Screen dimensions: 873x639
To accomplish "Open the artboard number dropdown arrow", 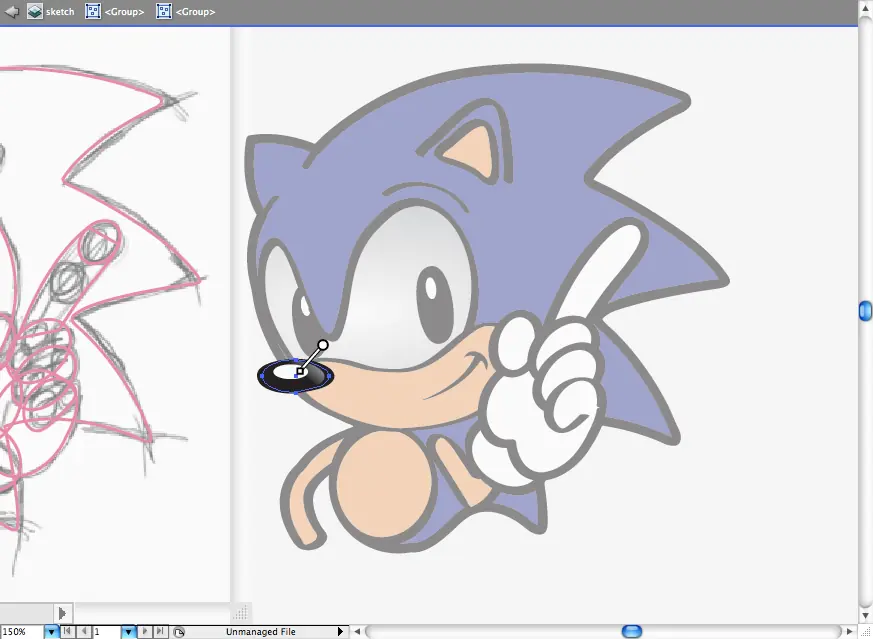I will (x=129, y=632).
